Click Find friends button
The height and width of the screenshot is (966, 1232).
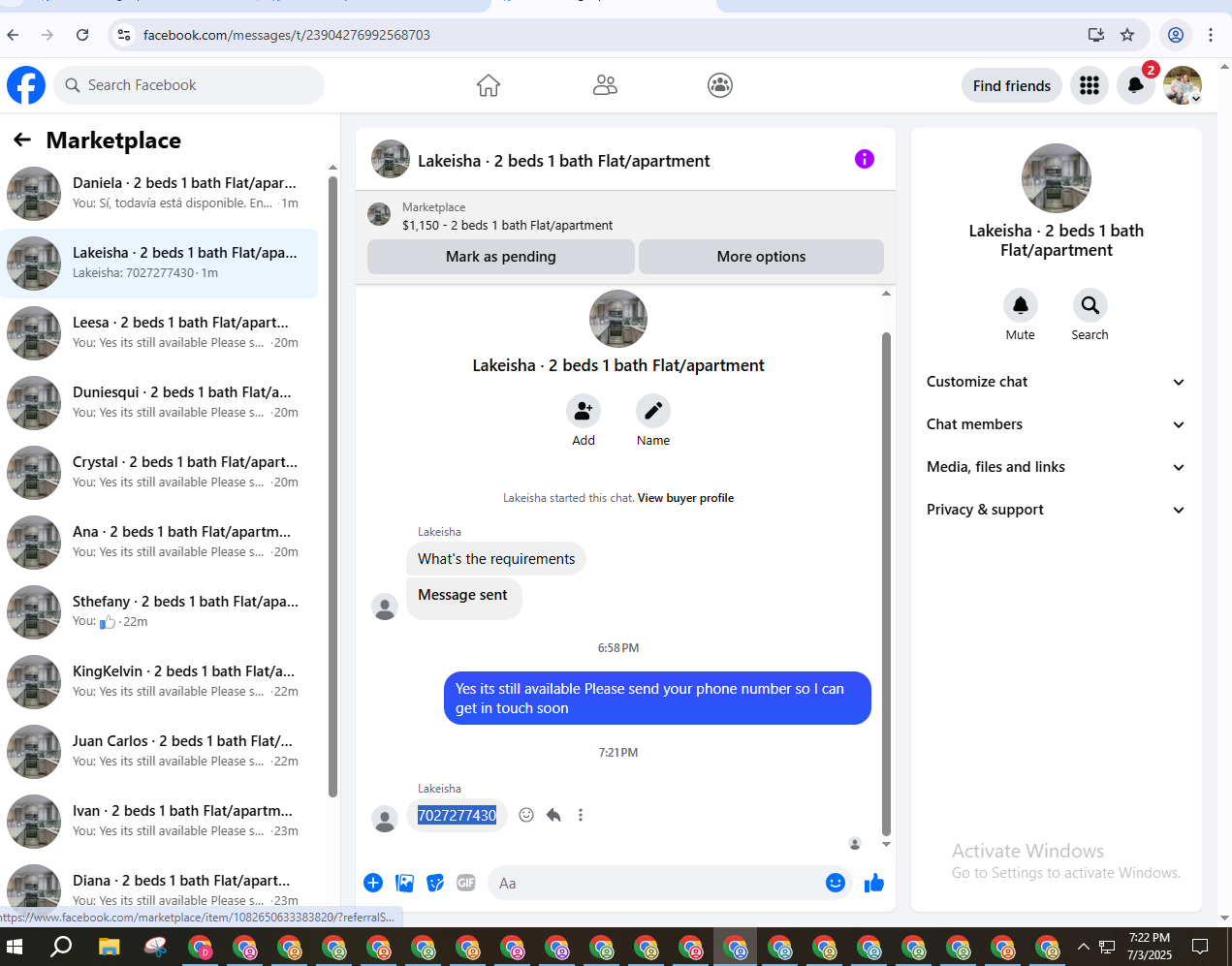coord(1012,85)
